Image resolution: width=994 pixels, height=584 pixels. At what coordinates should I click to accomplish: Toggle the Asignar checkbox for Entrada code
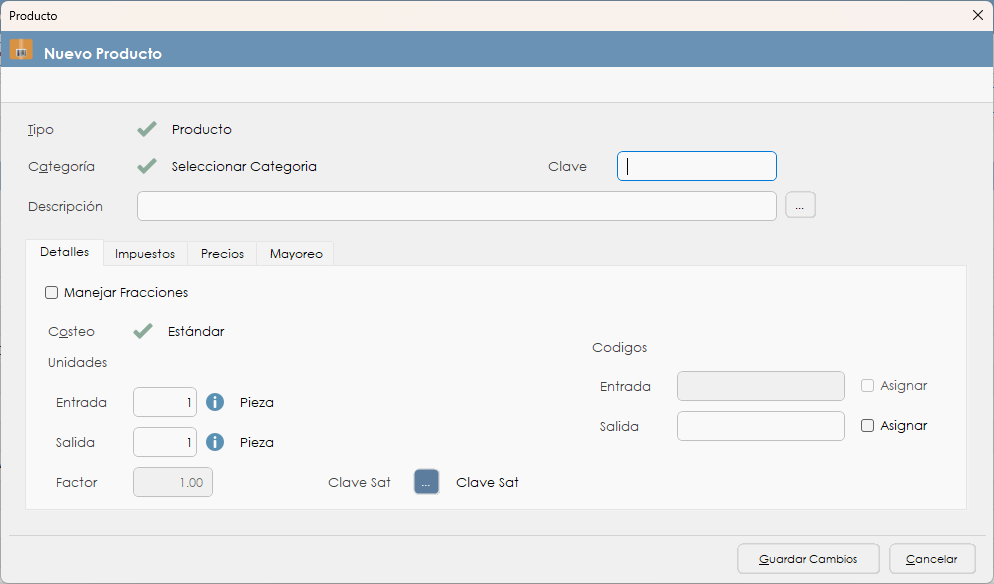point(867,386)
